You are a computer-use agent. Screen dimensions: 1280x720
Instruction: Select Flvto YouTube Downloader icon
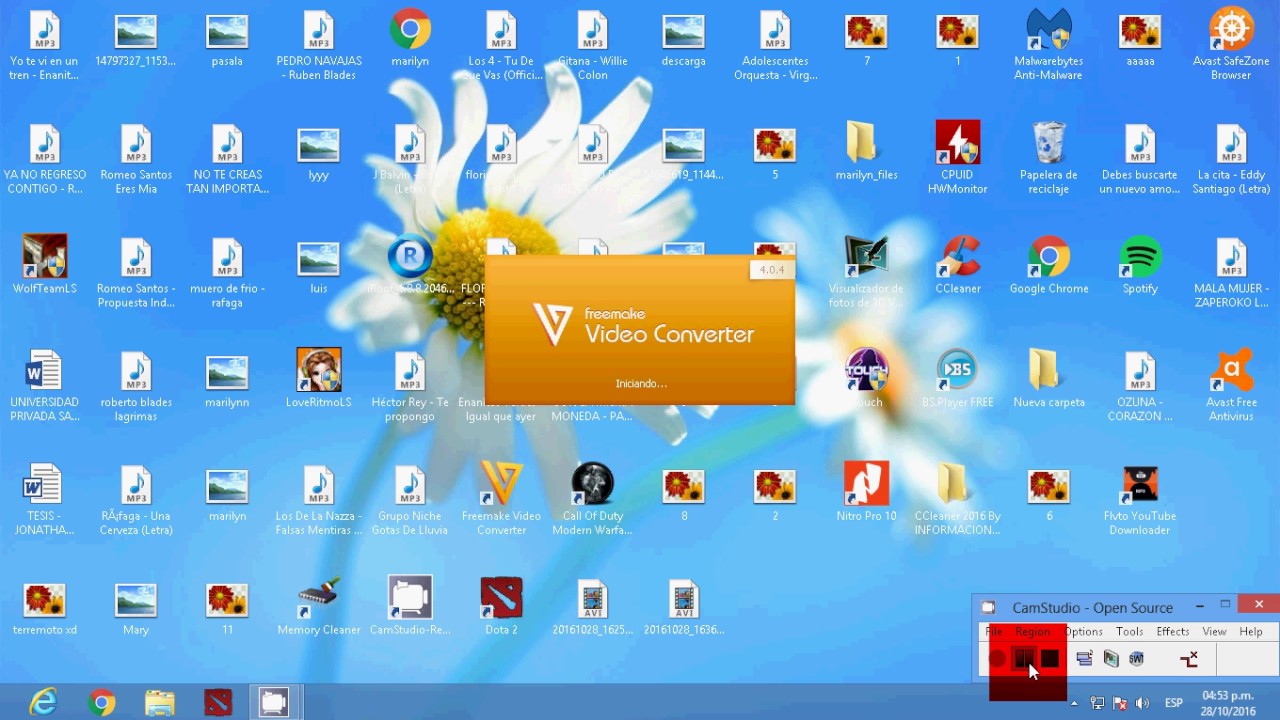click(x=1140, y=500)
